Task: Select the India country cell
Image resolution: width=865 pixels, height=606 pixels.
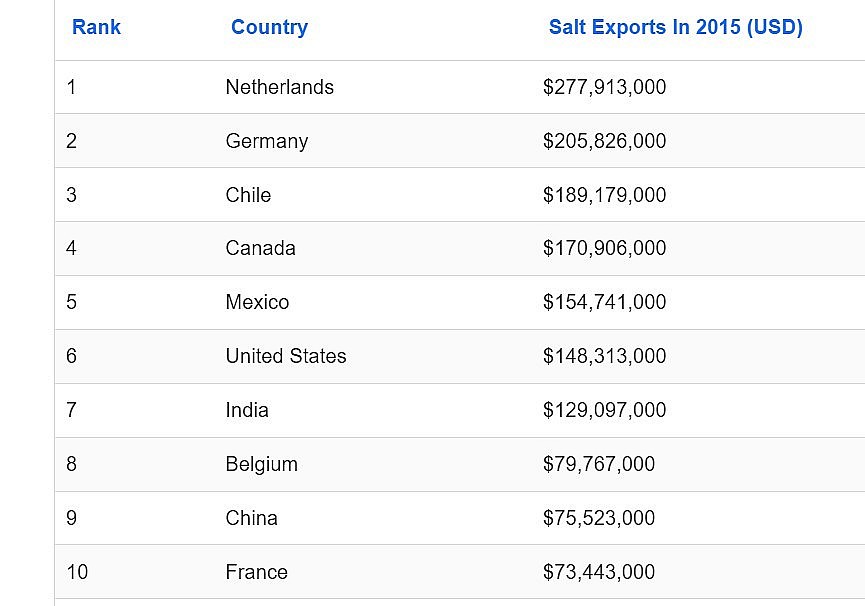Action: tap(247, 410)
